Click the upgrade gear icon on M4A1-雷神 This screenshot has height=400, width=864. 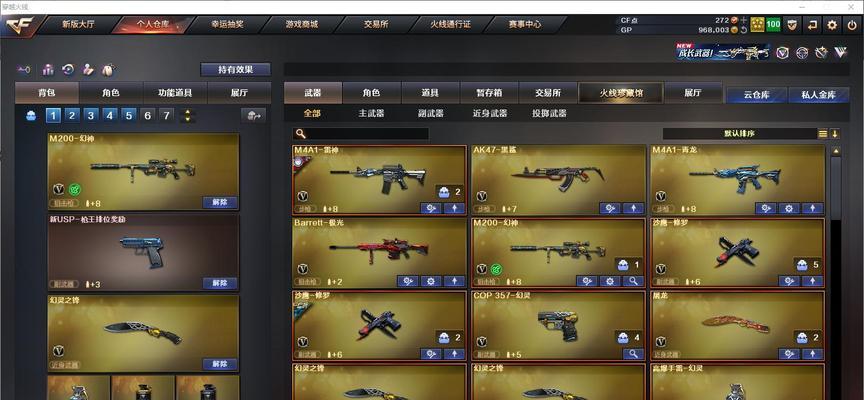click(x=430, y=208)
